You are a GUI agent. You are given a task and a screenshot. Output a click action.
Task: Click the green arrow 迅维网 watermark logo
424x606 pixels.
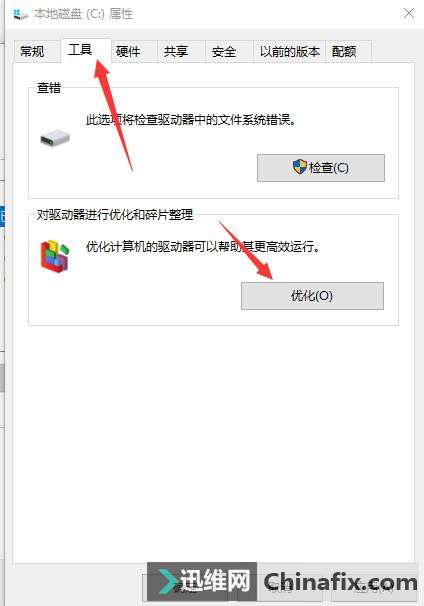point(169,582)
